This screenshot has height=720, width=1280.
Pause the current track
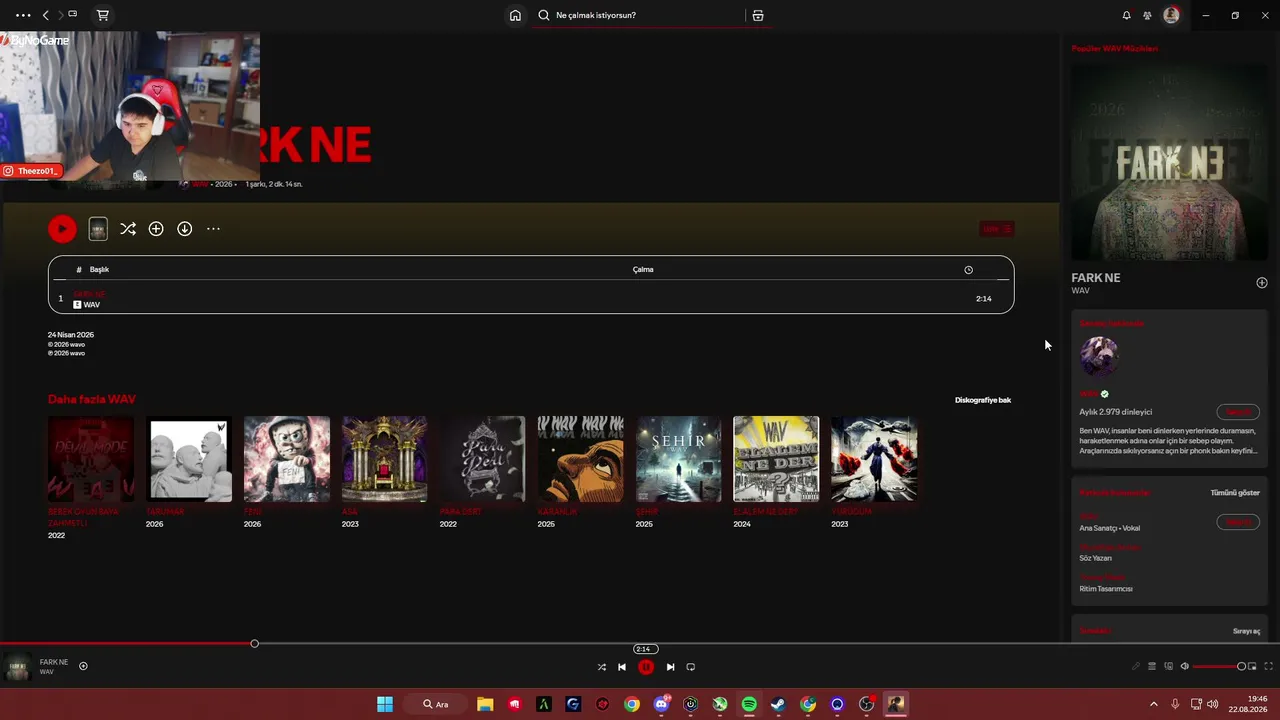point(646,667)
